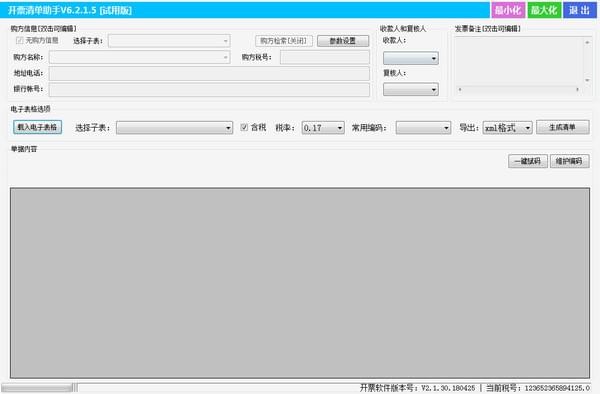The width and height of the screenshot is (600, 394).
Task: Click the 地址电话 input field
Action: [x=209, y=73]
